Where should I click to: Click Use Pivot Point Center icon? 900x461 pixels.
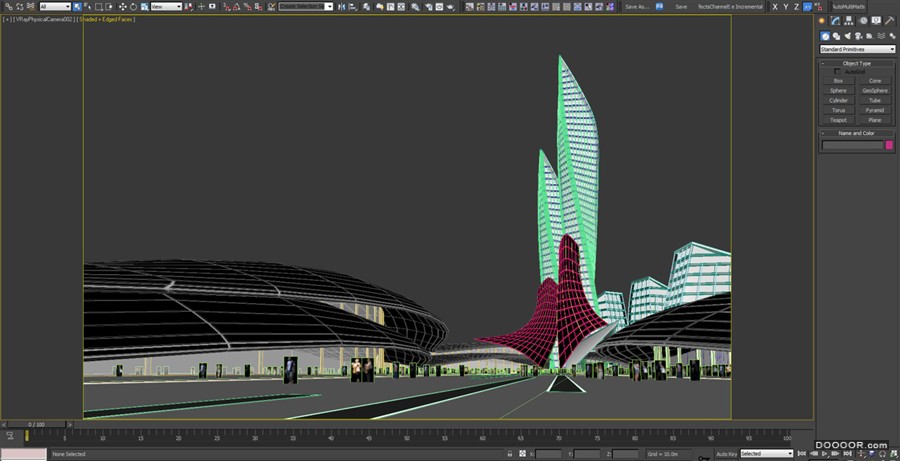pyautogui.click(x=189, y=7)
